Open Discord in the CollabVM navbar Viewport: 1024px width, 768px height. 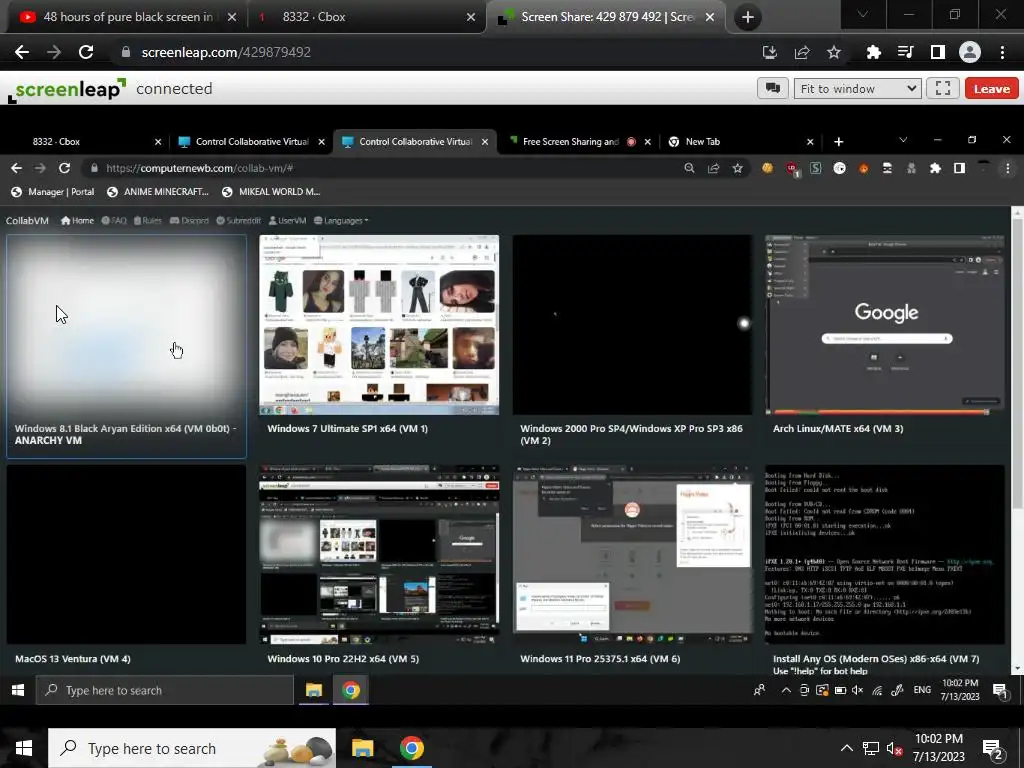189,221
